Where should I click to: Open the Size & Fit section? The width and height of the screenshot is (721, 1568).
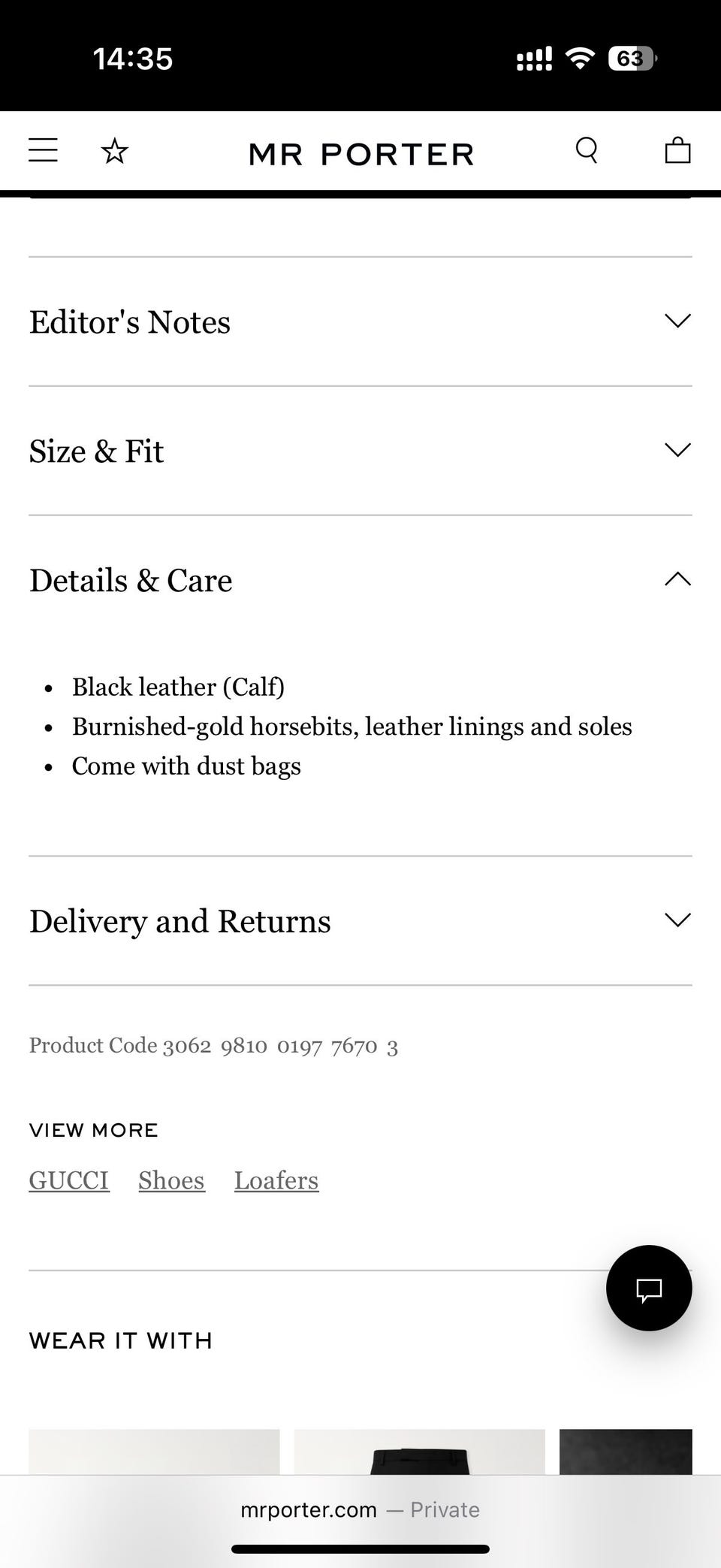click(97, 452)
